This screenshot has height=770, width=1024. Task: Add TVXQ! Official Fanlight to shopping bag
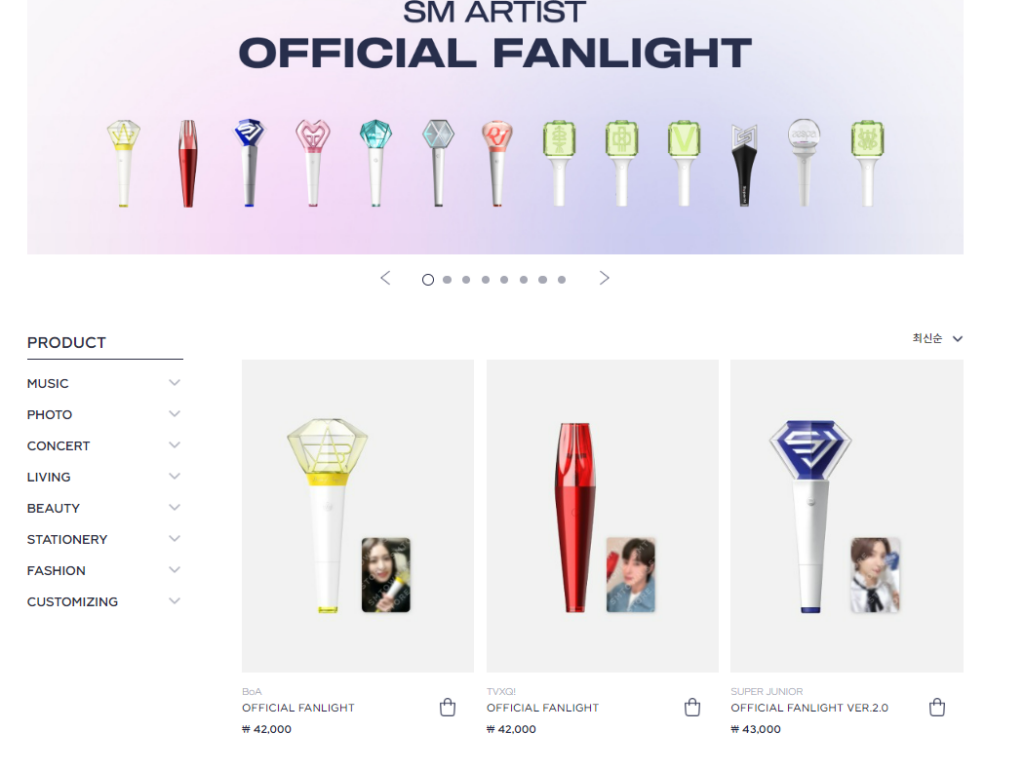click(x=692, y=707)
